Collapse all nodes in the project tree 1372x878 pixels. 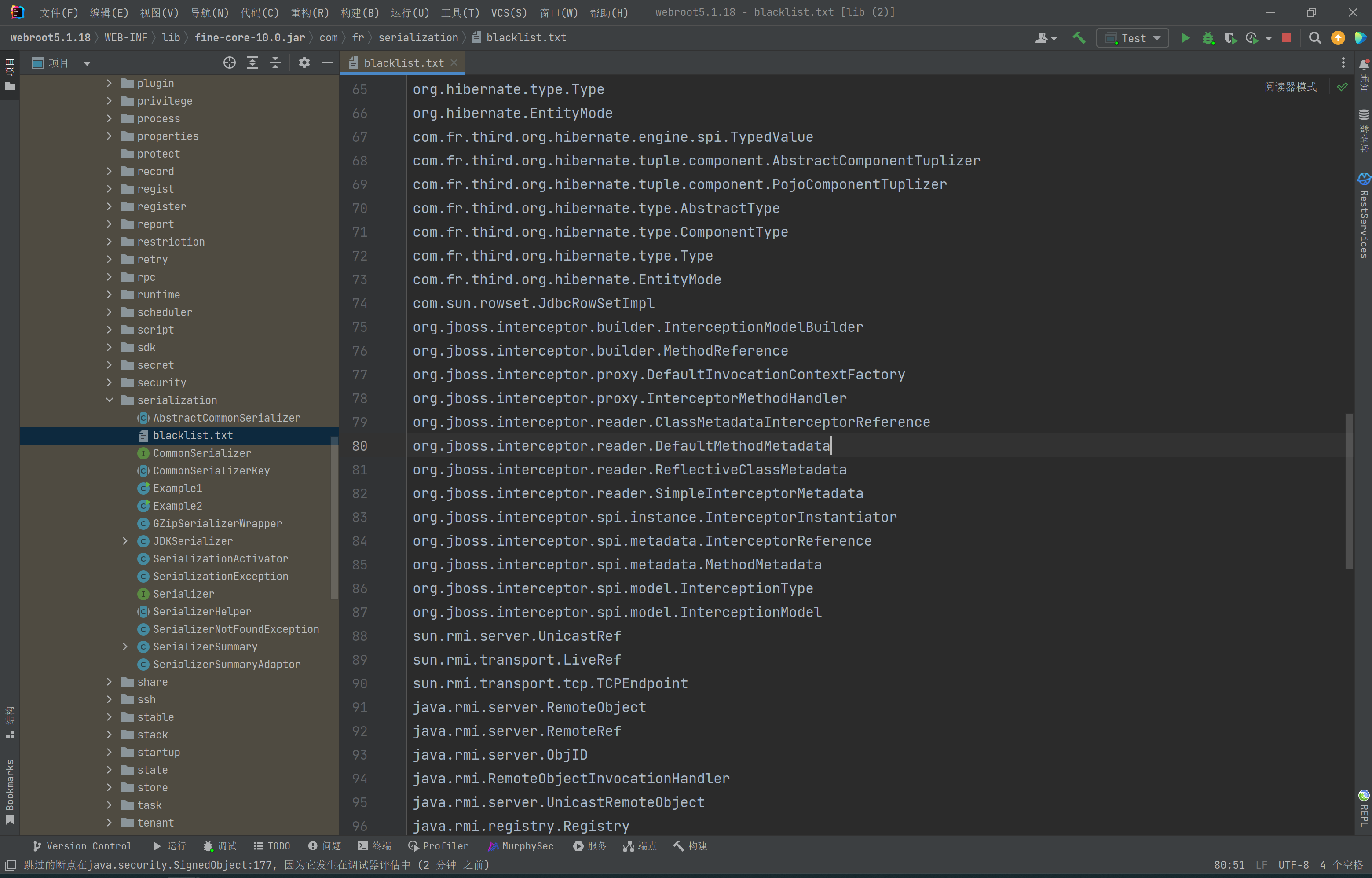[275, 62]
